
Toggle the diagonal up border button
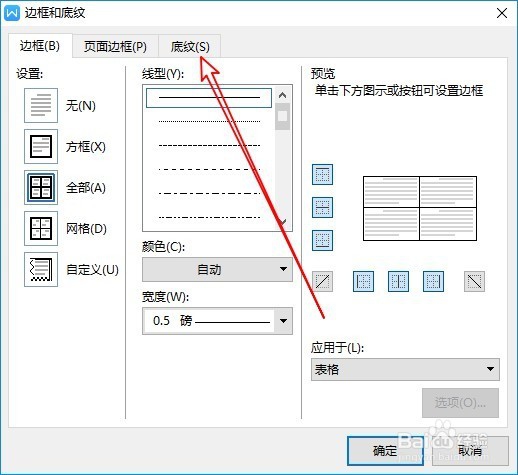click(322, 282)
